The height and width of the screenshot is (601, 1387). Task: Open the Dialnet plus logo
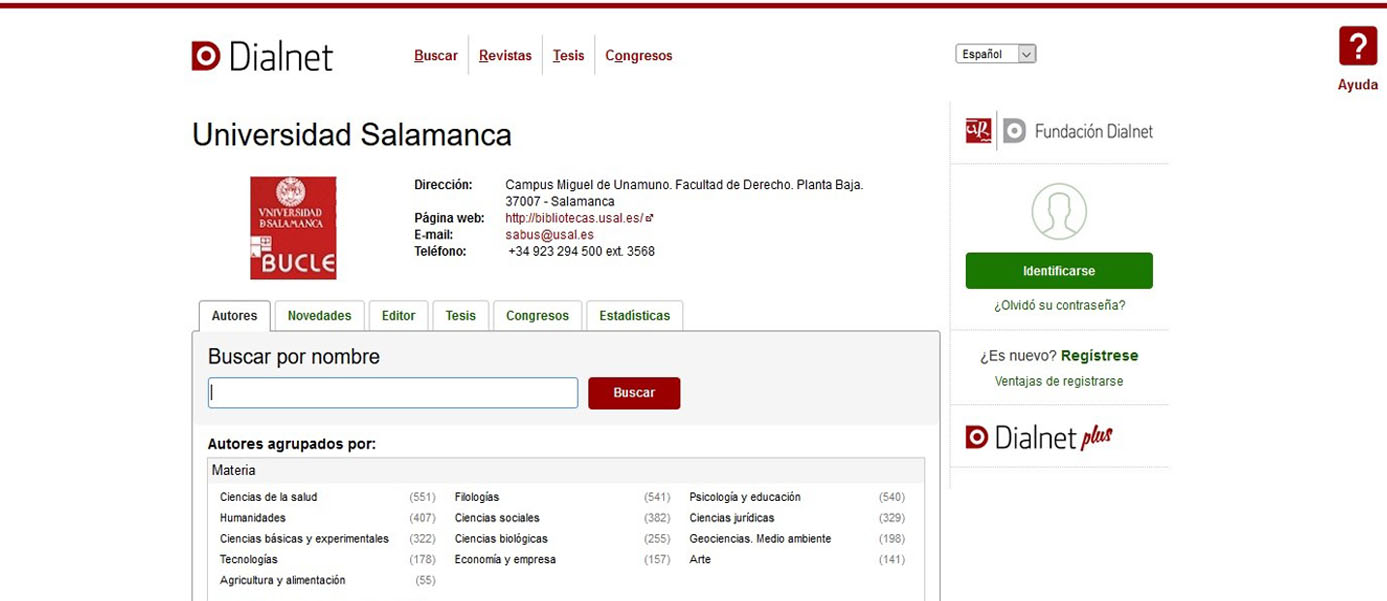pyautogui.click(x=1039, y=437)
